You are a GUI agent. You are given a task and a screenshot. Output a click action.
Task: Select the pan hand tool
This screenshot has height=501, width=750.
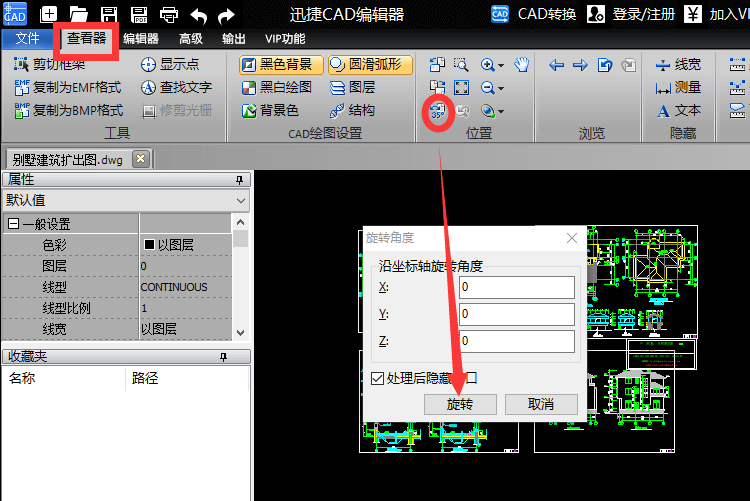522,64
